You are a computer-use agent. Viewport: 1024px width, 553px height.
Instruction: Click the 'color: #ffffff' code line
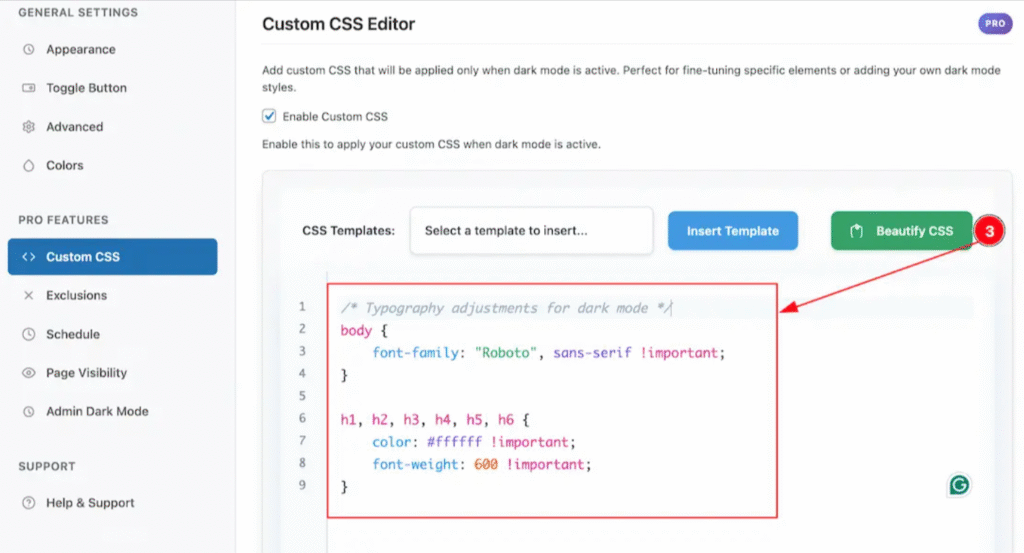tap(473, 442)
